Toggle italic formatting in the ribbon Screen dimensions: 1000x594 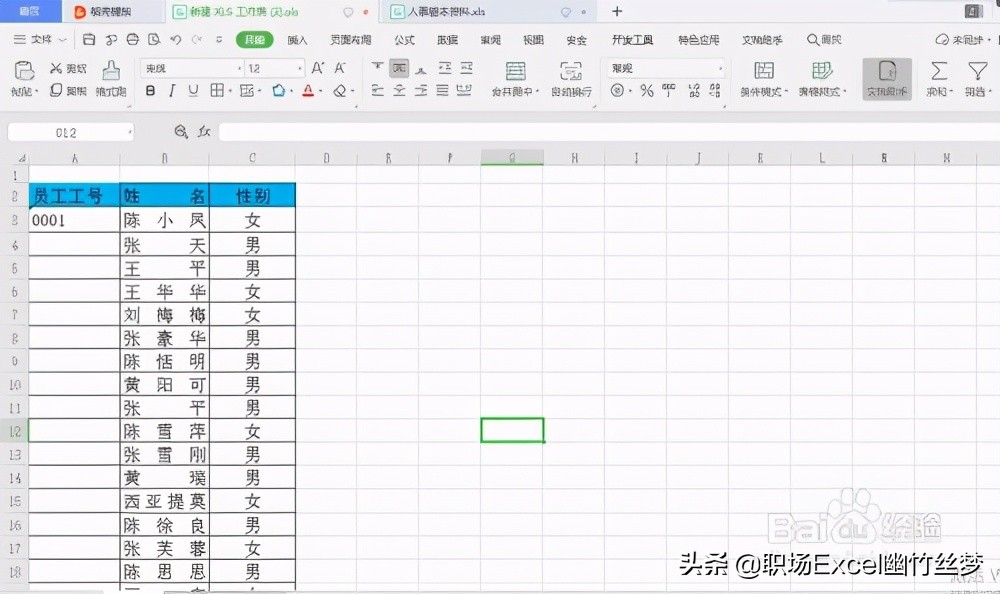pyautogui.click(x=171, y=90)
